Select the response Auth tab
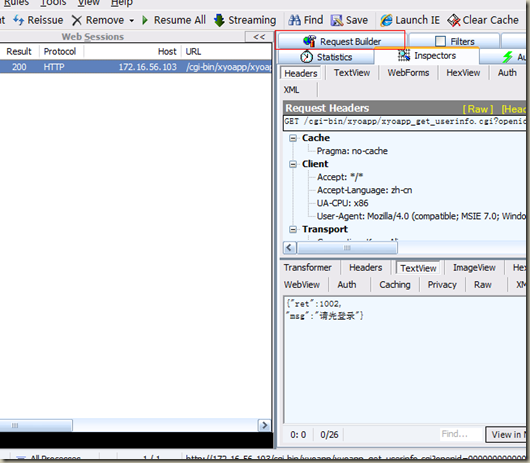The height and width of the screenshot is (463, 530). click(346, 285)
